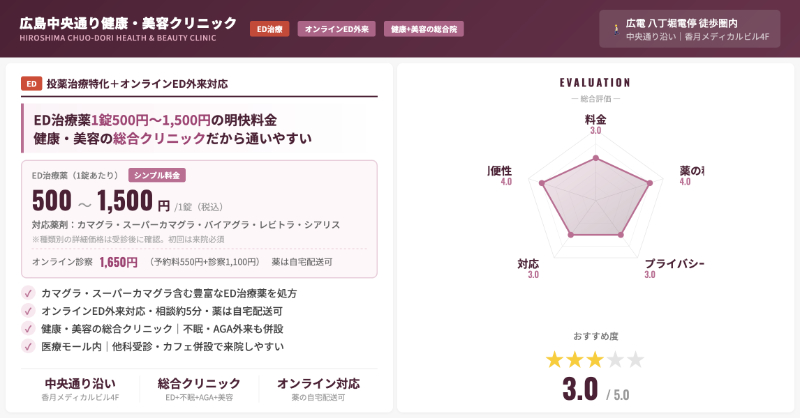Select the ED治療 tag in header

(x=270, y=29)
